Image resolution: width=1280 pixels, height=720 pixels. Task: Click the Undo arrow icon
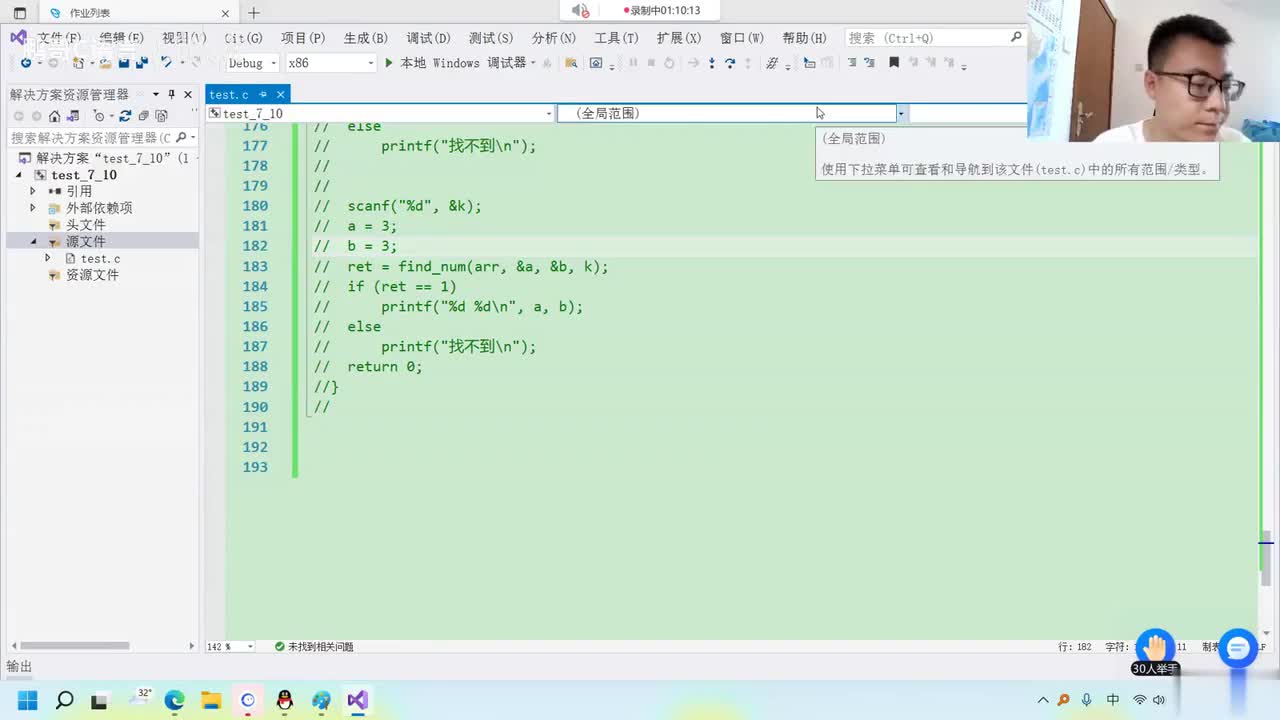[x=166, y=62]
